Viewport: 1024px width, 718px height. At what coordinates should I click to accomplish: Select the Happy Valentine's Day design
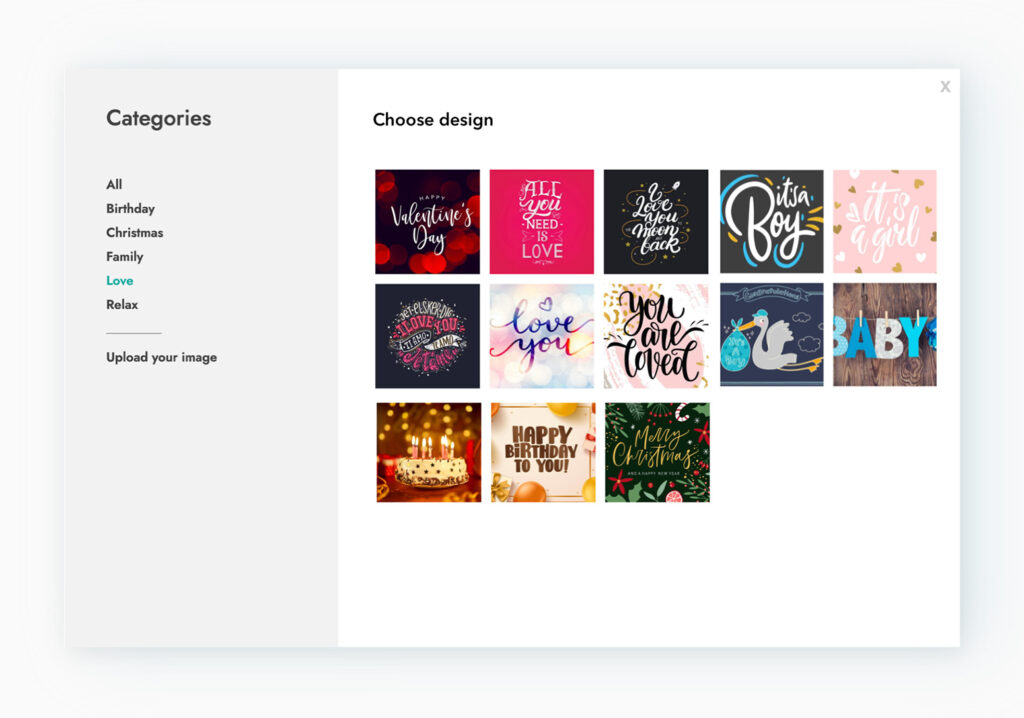[x=428, y=220]
